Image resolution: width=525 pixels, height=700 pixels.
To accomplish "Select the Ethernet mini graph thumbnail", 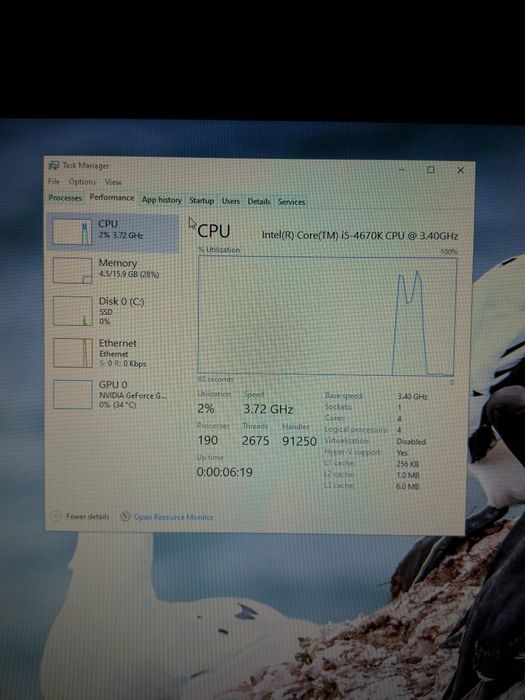I will (x=73, y=353).
